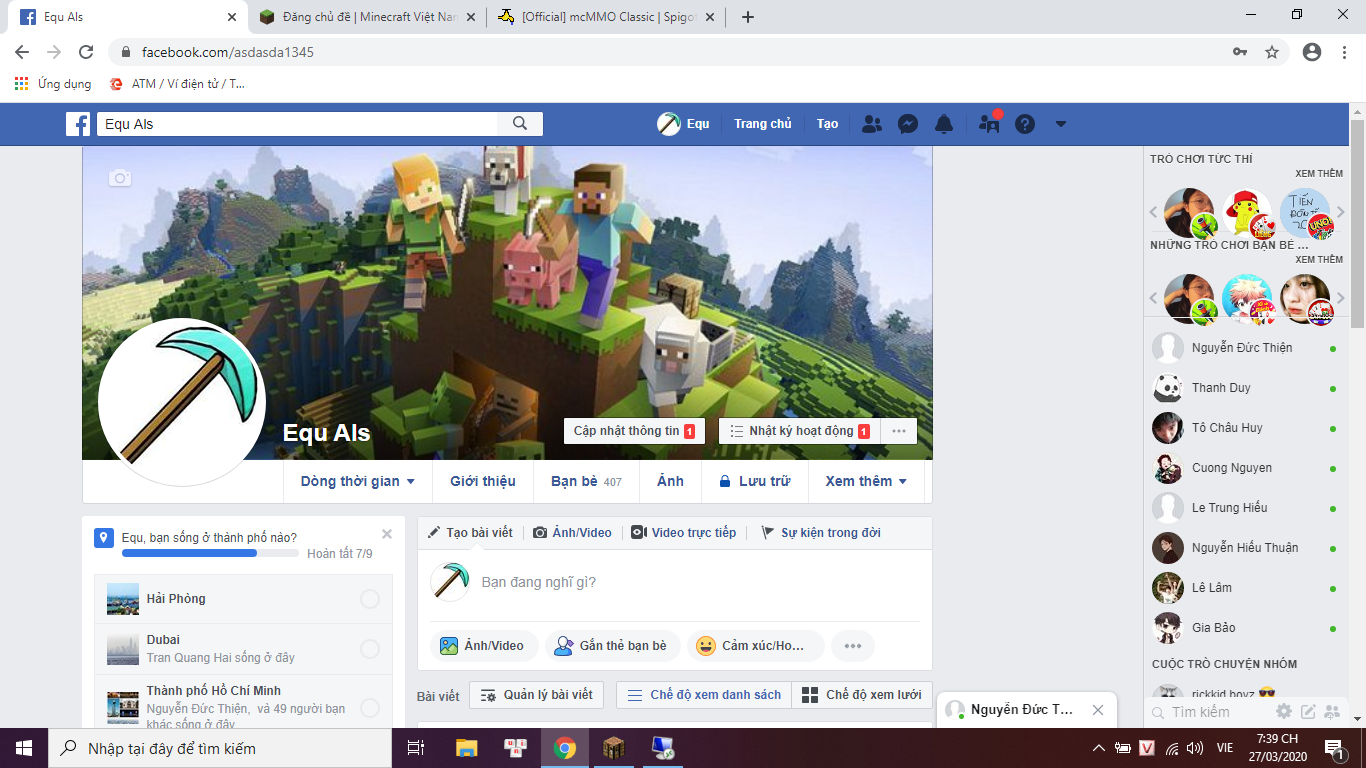Screen dimensions: 1366x768
Task: Click the Cảm xúc/Ho... button
Action: (x=756, y=646)
